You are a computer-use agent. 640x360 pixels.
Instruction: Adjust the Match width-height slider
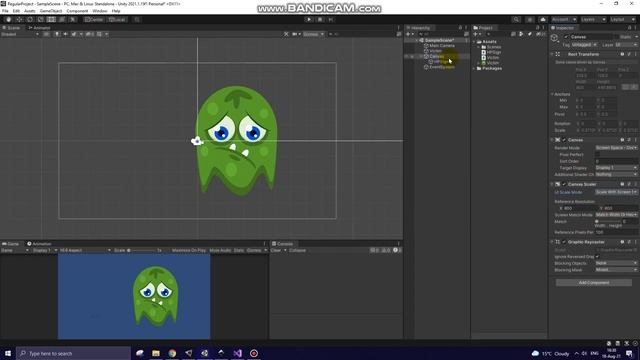(608, 222)
